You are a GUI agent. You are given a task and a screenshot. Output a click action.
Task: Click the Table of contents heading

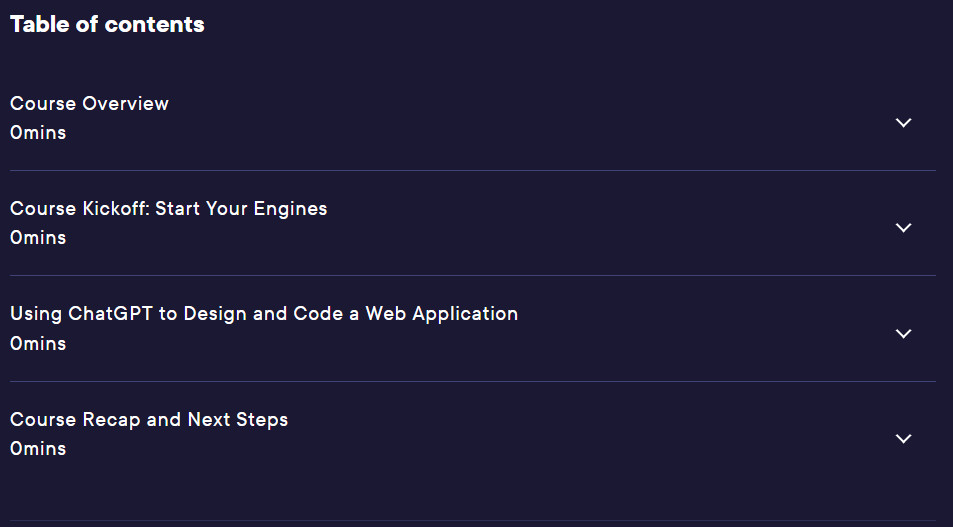pyautogui.click(x=107, y=24)
